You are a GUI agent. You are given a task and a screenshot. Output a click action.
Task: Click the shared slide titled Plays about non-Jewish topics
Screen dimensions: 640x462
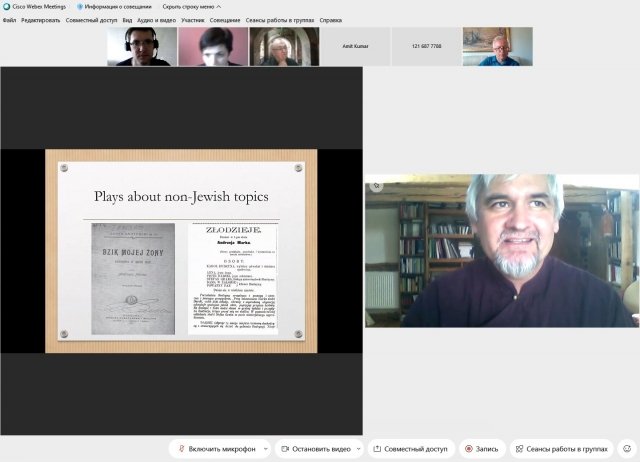(x=181, y=251)
